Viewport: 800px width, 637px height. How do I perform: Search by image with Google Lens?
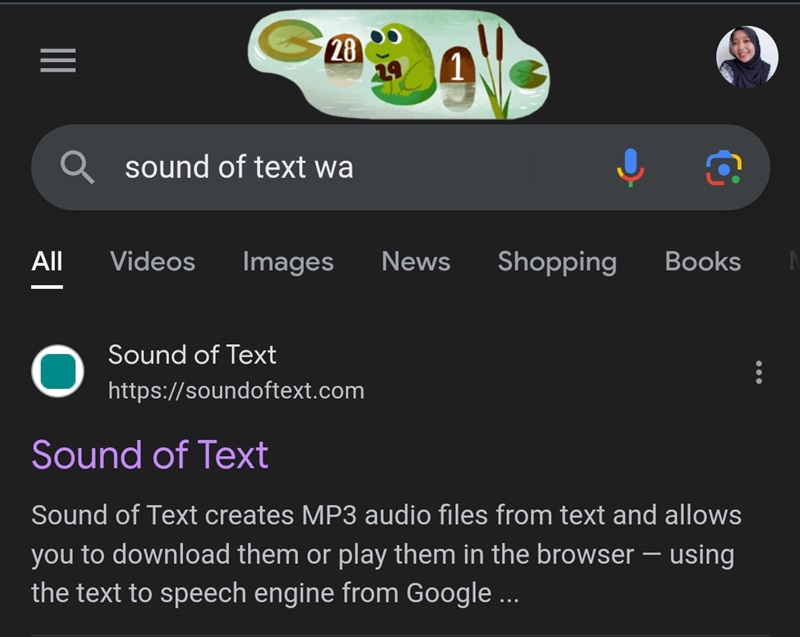pyautogui.click(x=723, y=167)
